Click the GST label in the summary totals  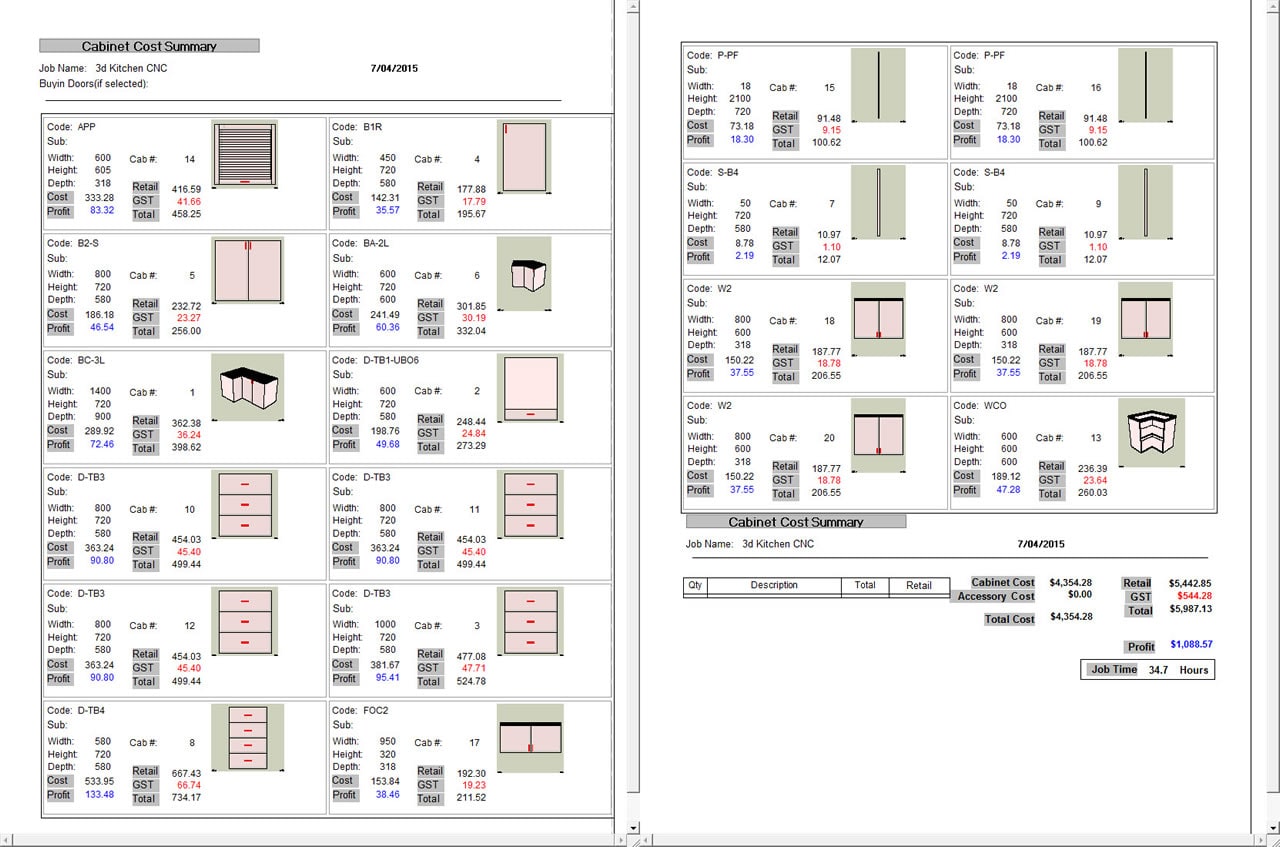point(1139,595)
